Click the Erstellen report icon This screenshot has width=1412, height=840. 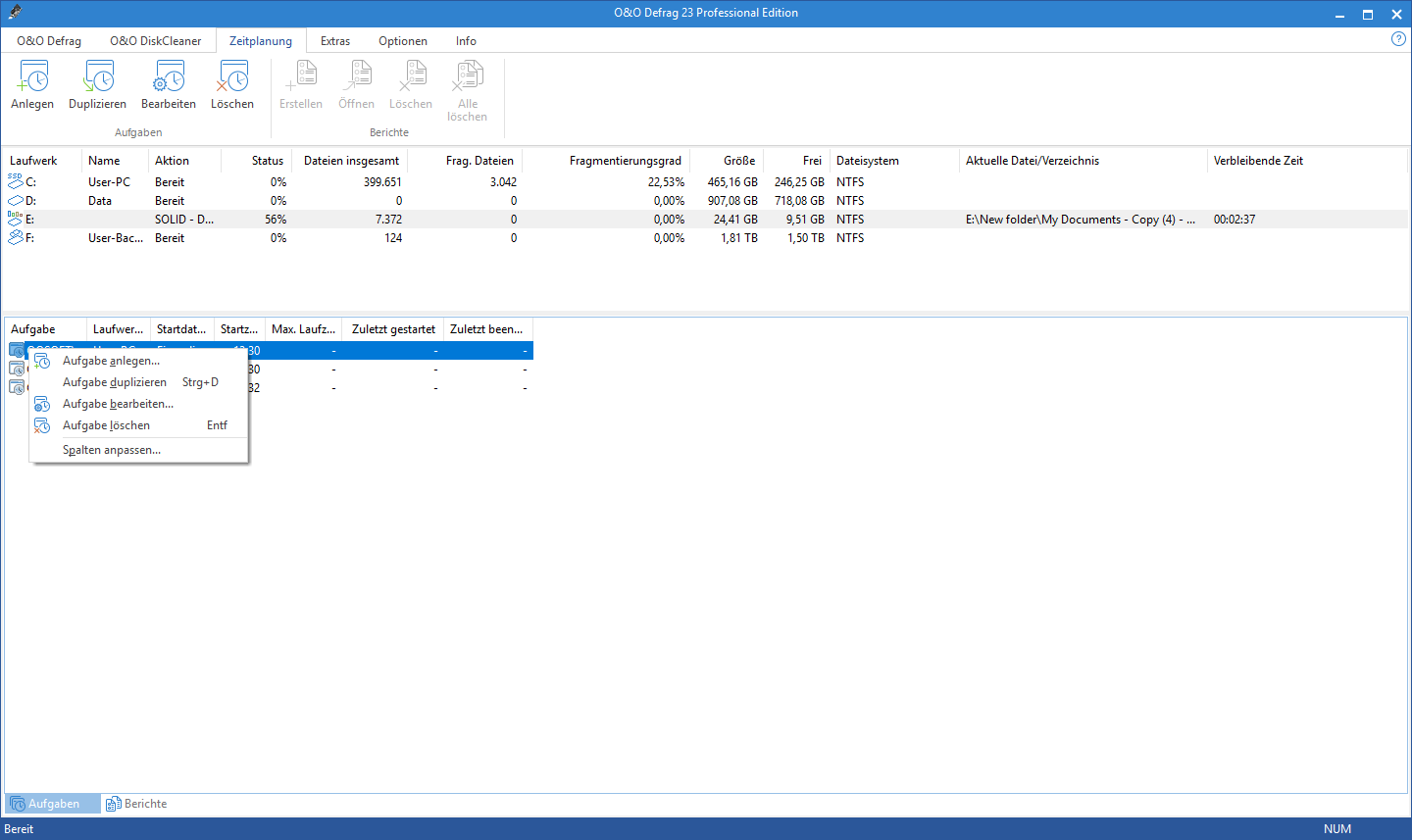click(301, 77)
